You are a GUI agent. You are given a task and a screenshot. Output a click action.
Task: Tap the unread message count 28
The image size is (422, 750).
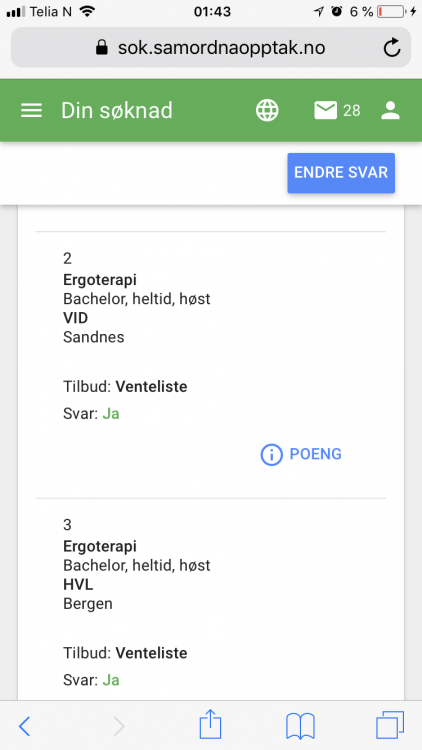(x=352, y=111)
